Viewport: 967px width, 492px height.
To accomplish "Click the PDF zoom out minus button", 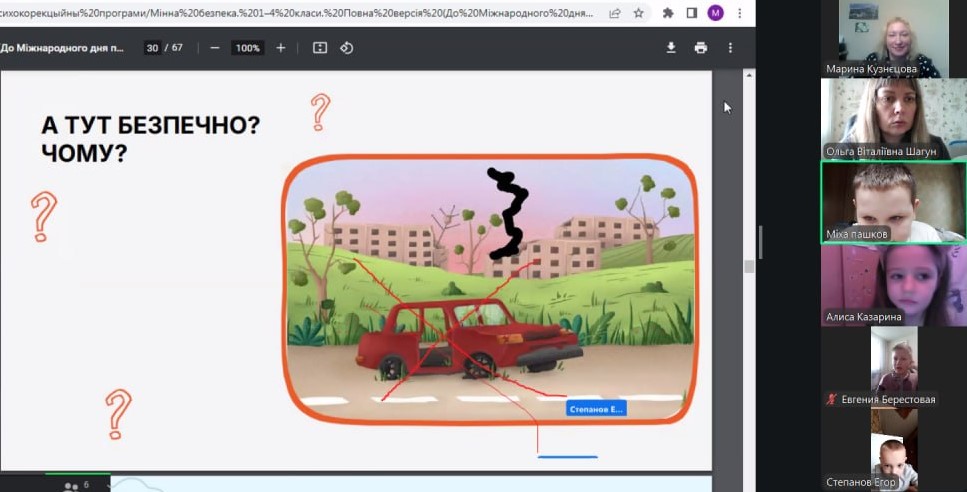I will click(x=215, y=48).
